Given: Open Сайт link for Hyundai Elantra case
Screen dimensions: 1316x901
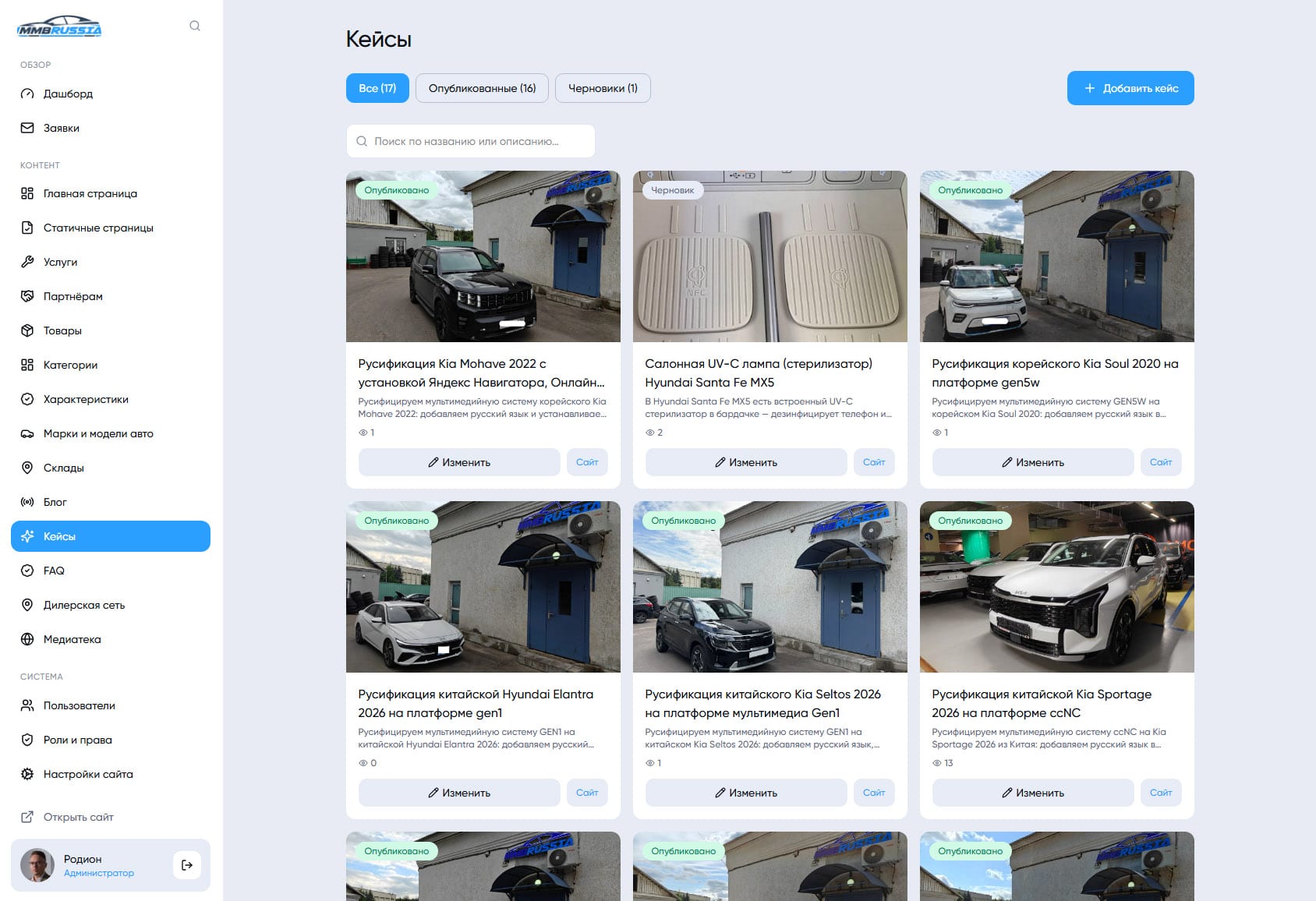Looking at the screenshot, I should click(587, 793).
